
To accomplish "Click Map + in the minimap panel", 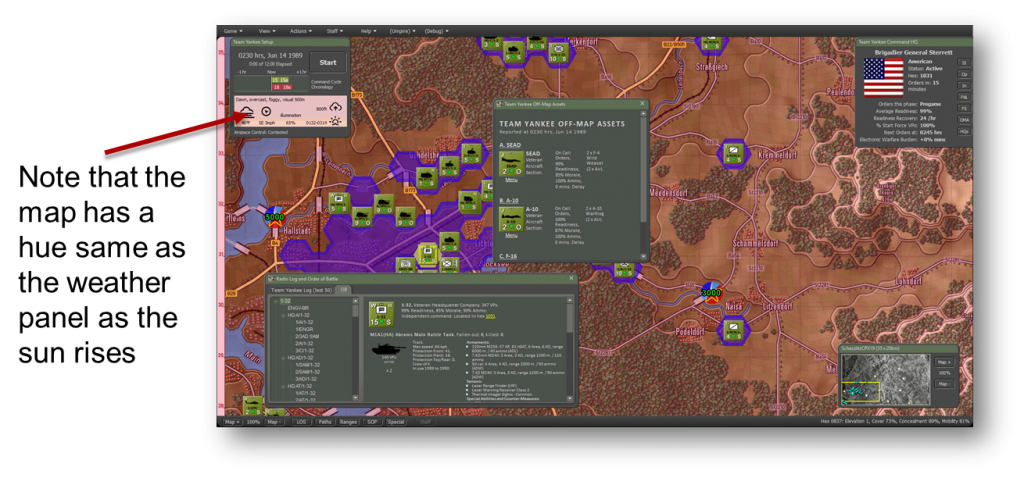I will coord(944,362).
